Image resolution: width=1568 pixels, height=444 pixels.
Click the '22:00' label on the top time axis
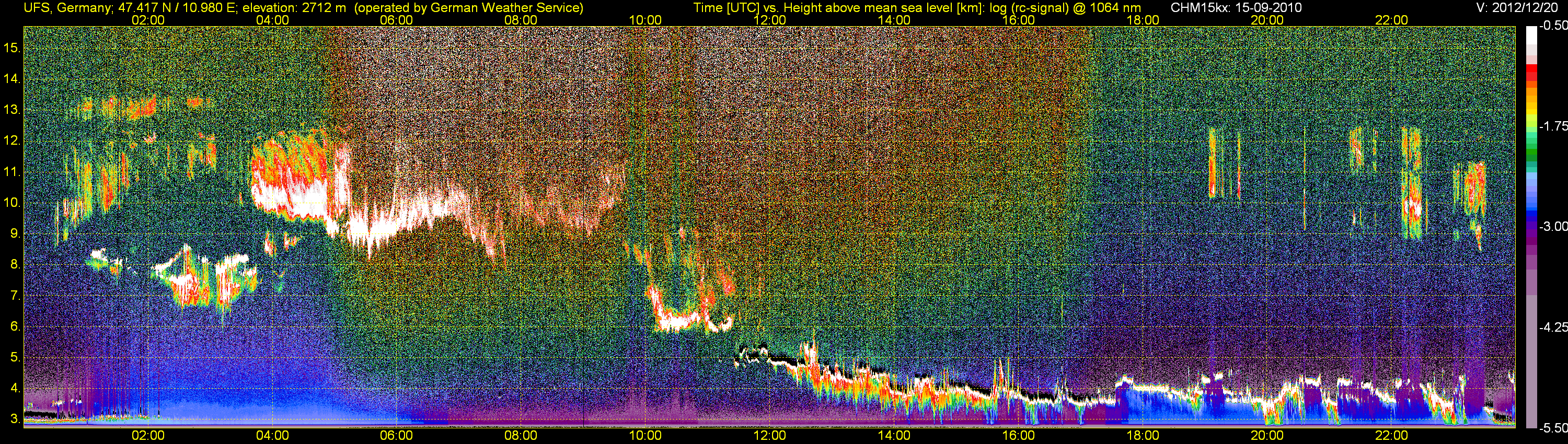(1391, 20)
